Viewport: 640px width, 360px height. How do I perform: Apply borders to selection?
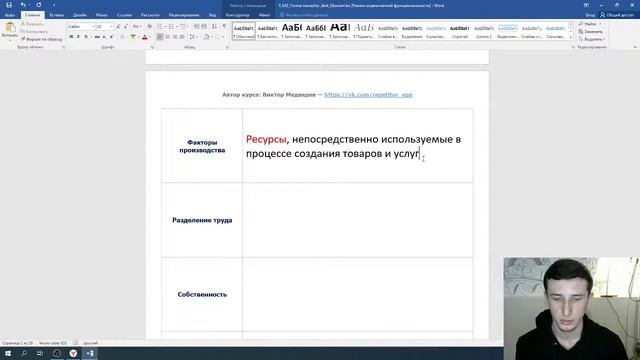[x=218, y=37]
